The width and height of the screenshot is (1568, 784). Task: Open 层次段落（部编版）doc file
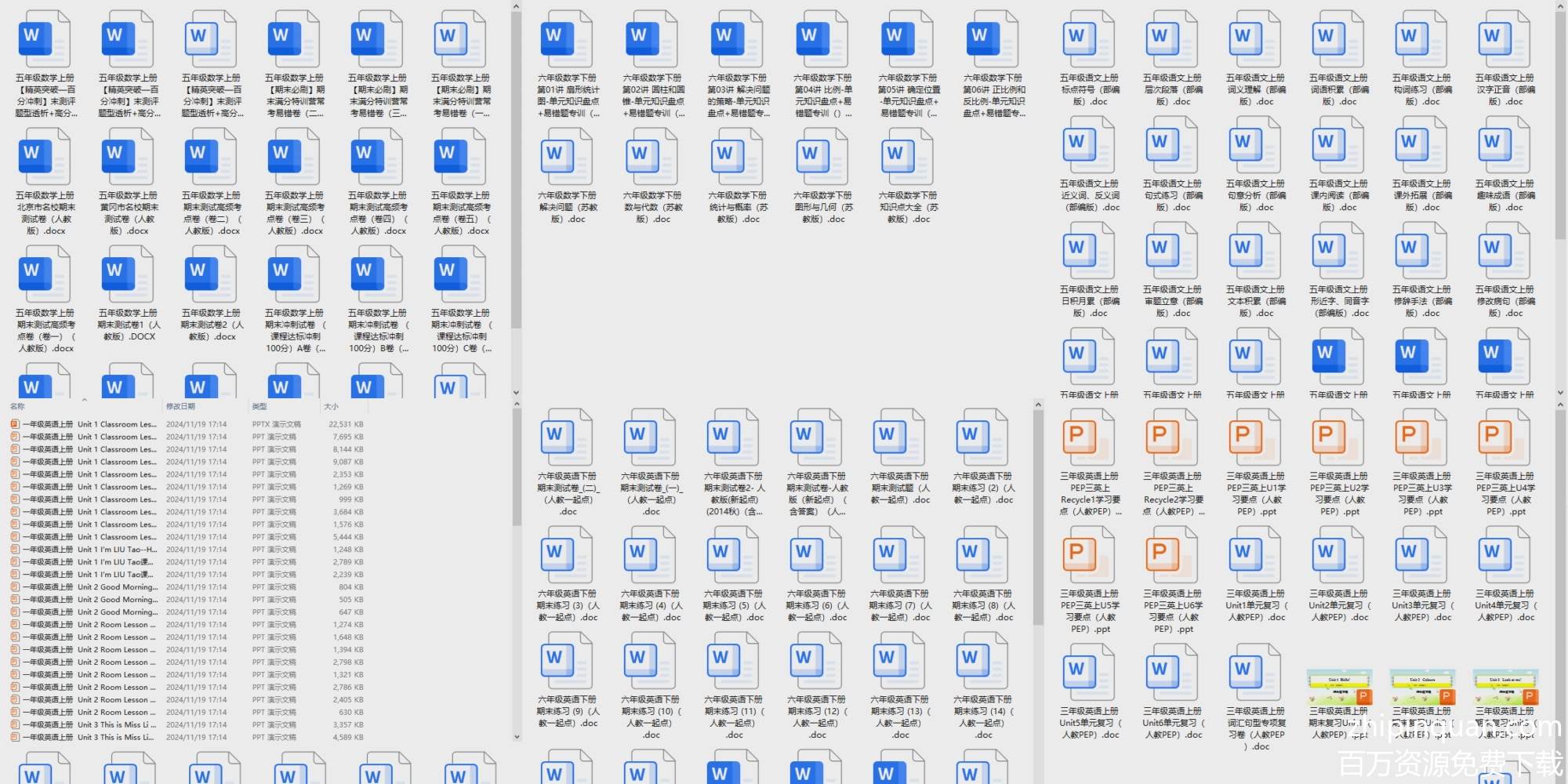1173,58
